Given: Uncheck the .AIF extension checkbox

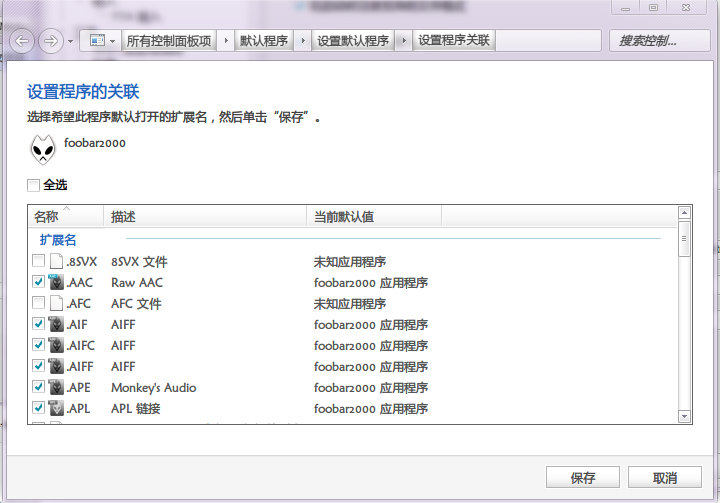Looking at the screenshot, I should pos(39,324).
